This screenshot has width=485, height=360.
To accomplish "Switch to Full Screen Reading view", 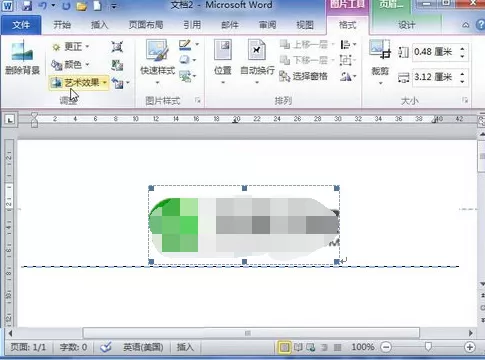I will pyautogui.click(x=298, y=347).
